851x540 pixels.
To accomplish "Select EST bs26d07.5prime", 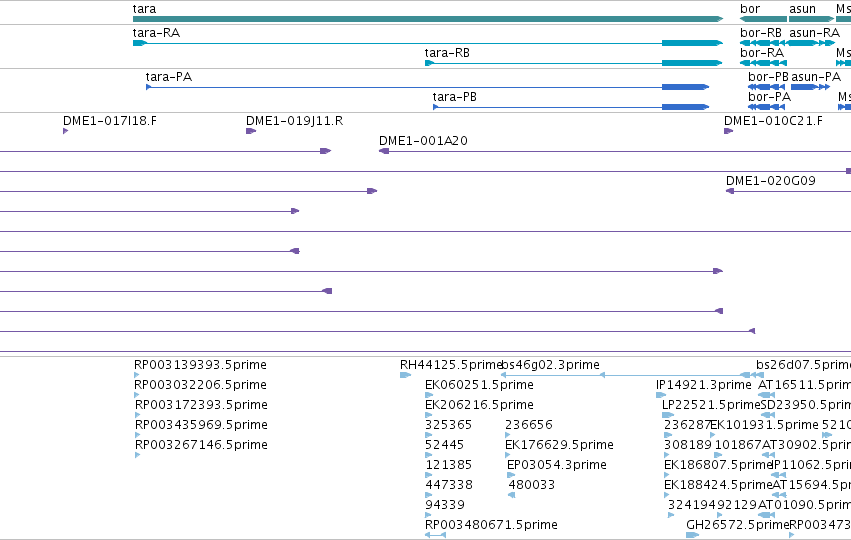I will tap(803, 365).
